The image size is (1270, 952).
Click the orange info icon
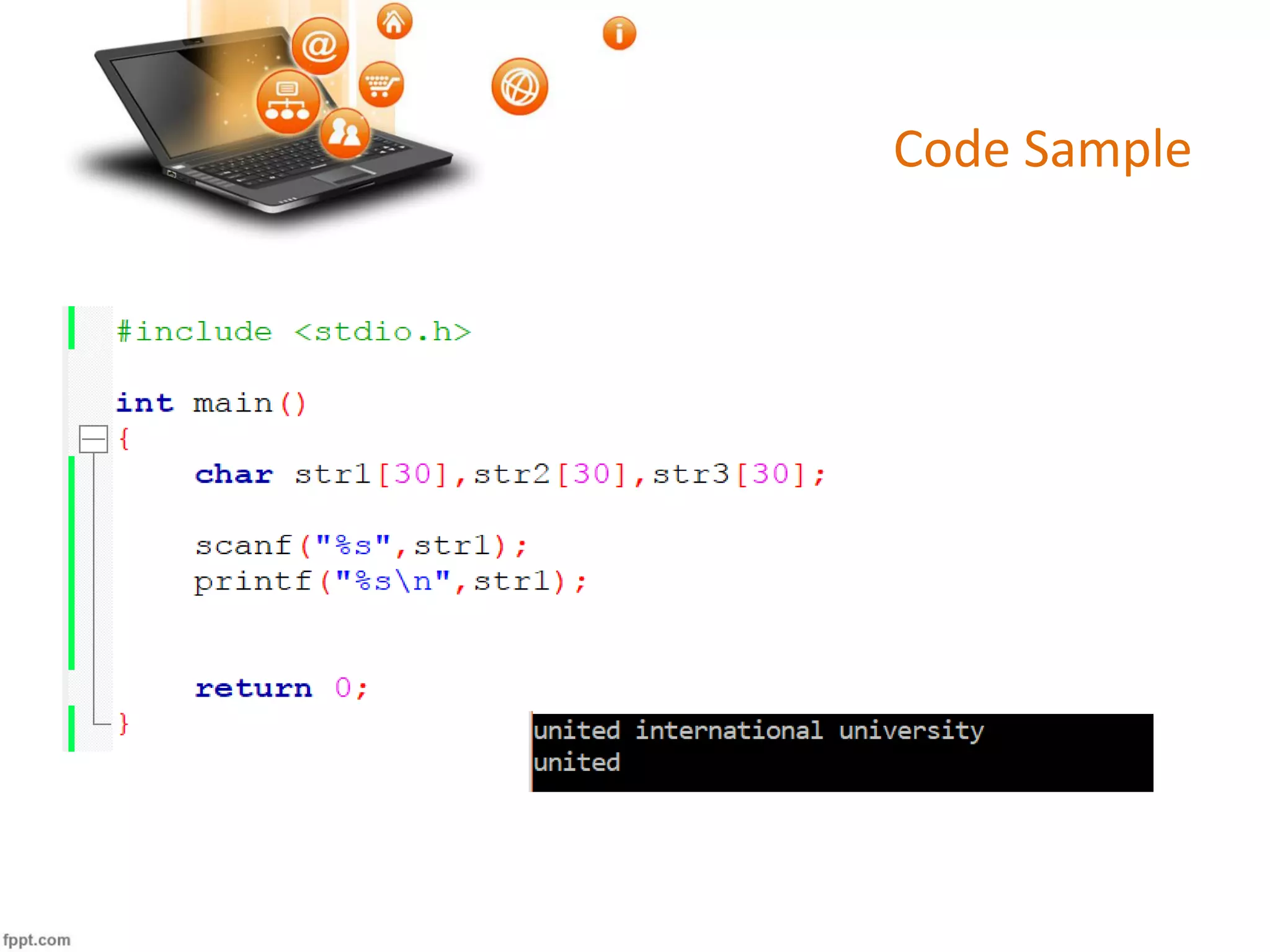tap(619, 33)
